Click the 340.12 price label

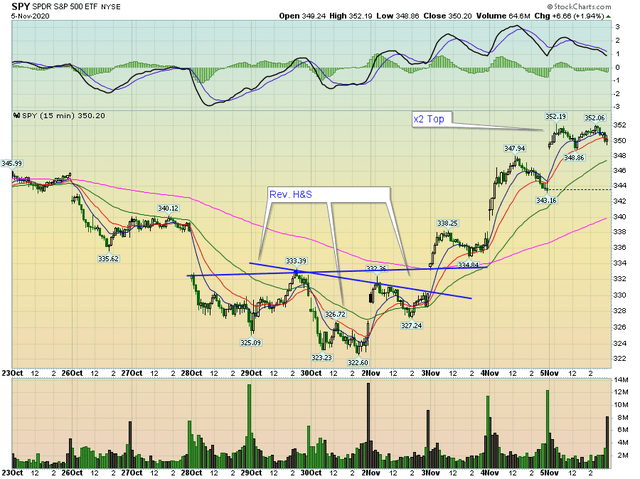coord(168,208)
